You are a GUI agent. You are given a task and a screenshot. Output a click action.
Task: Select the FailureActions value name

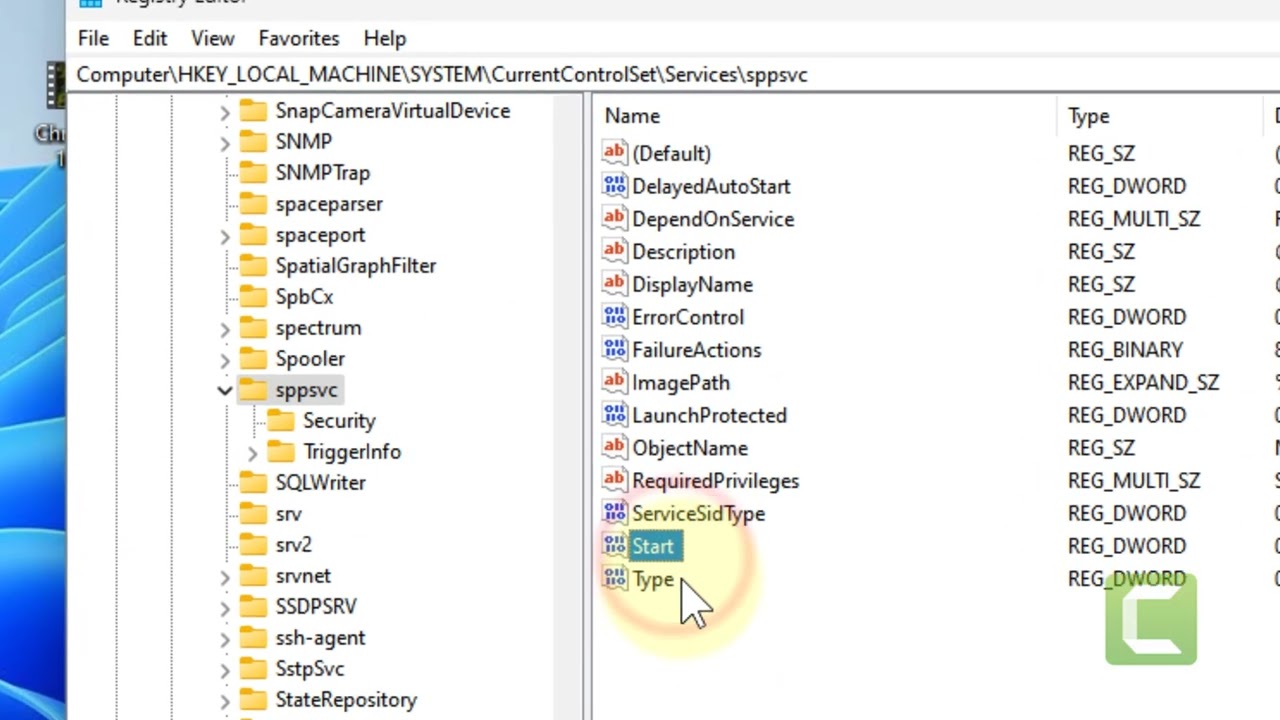pyautogui.click(x=697, y=350)
